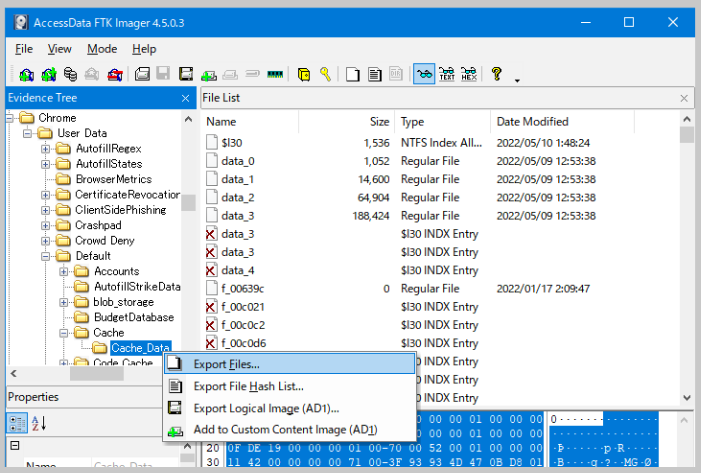Click the Export File Hash List toolbar icon
The image size is (701, 473).
tap(375, 74)
